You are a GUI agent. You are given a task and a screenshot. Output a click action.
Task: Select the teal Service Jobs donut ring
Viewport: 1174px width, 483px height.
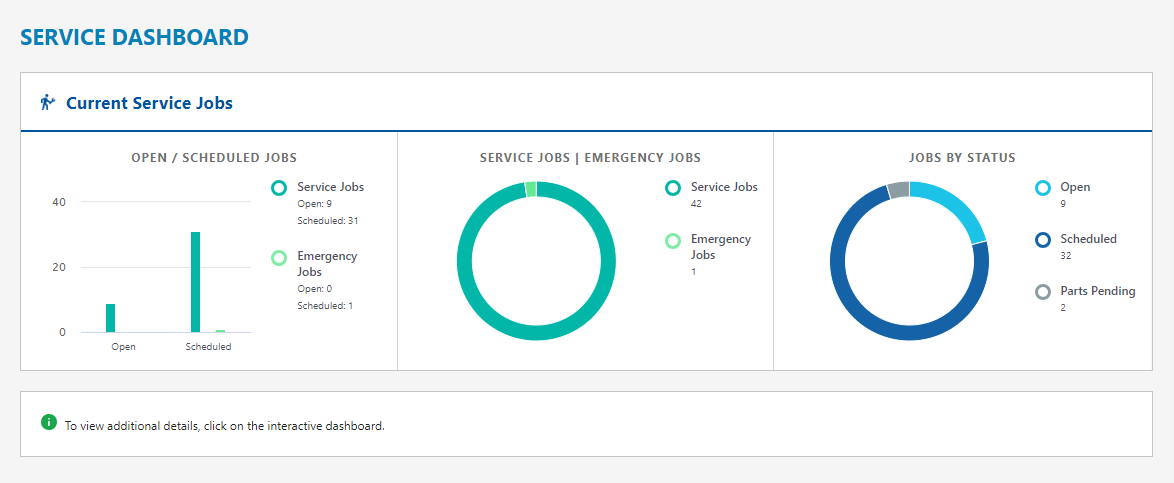pyautogui.click(x=465, y=262)
